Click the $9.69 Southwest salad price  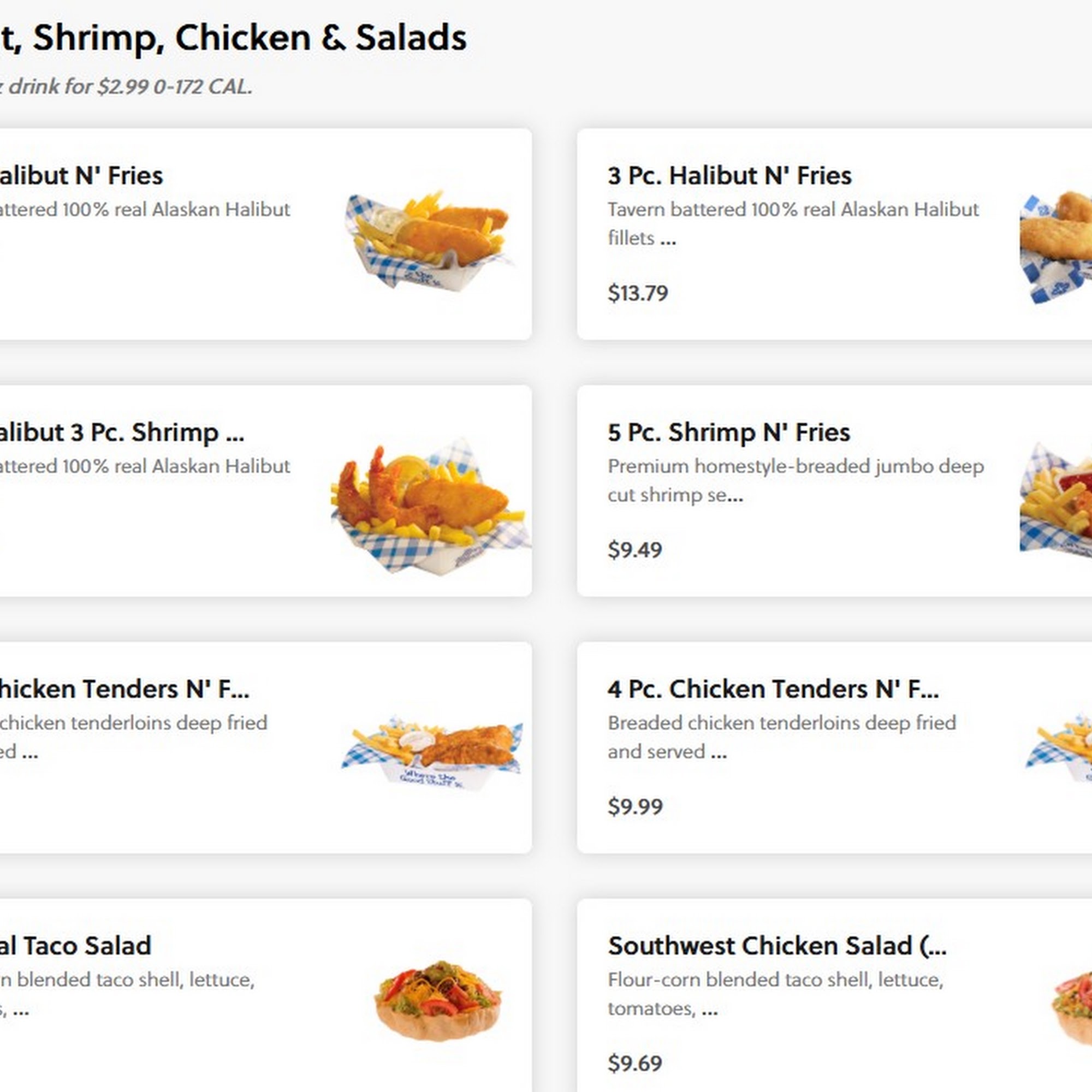[634, 1063]
